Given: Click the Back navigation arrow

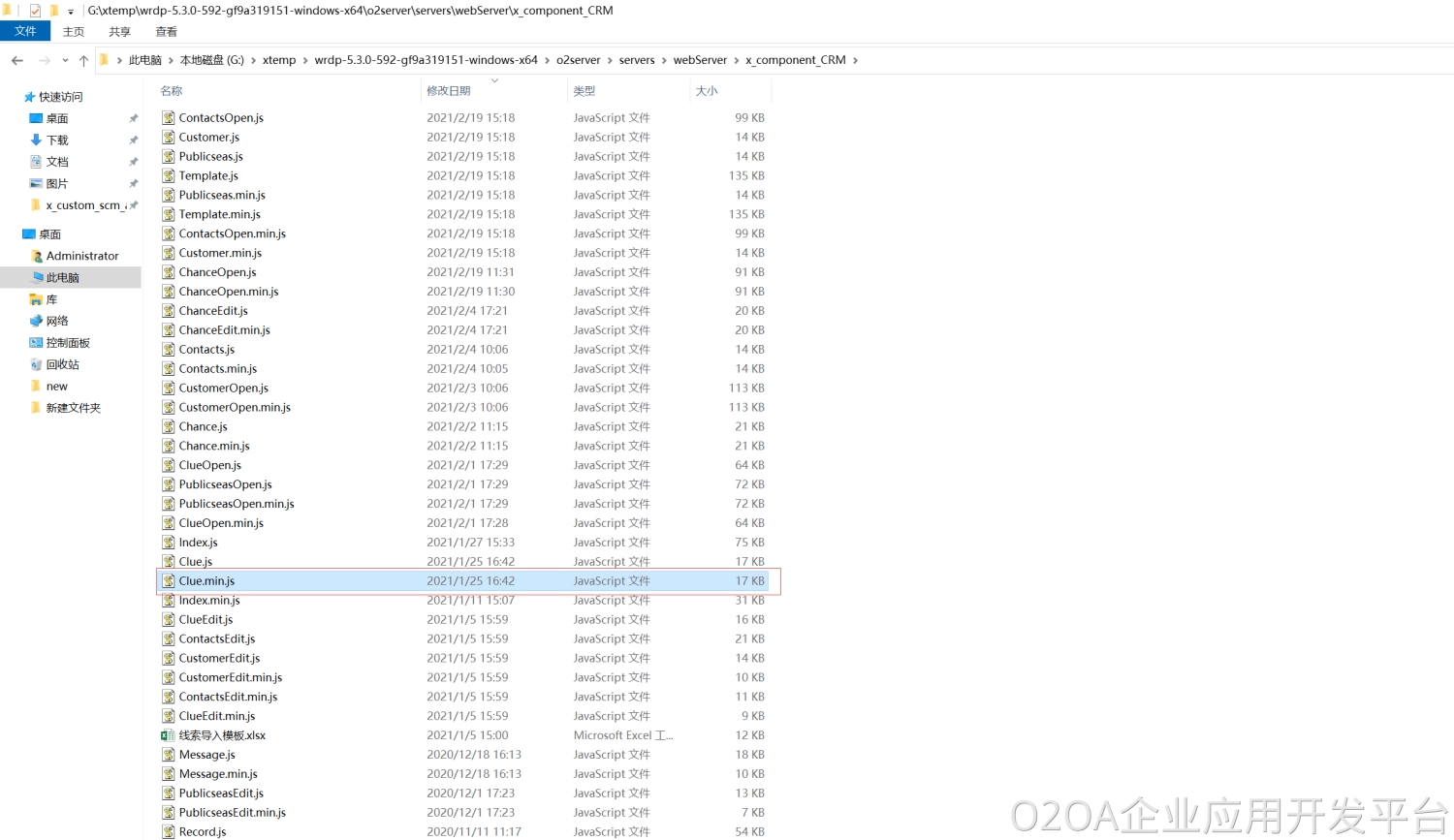Looking at the screenshot, I should (17, 60).
